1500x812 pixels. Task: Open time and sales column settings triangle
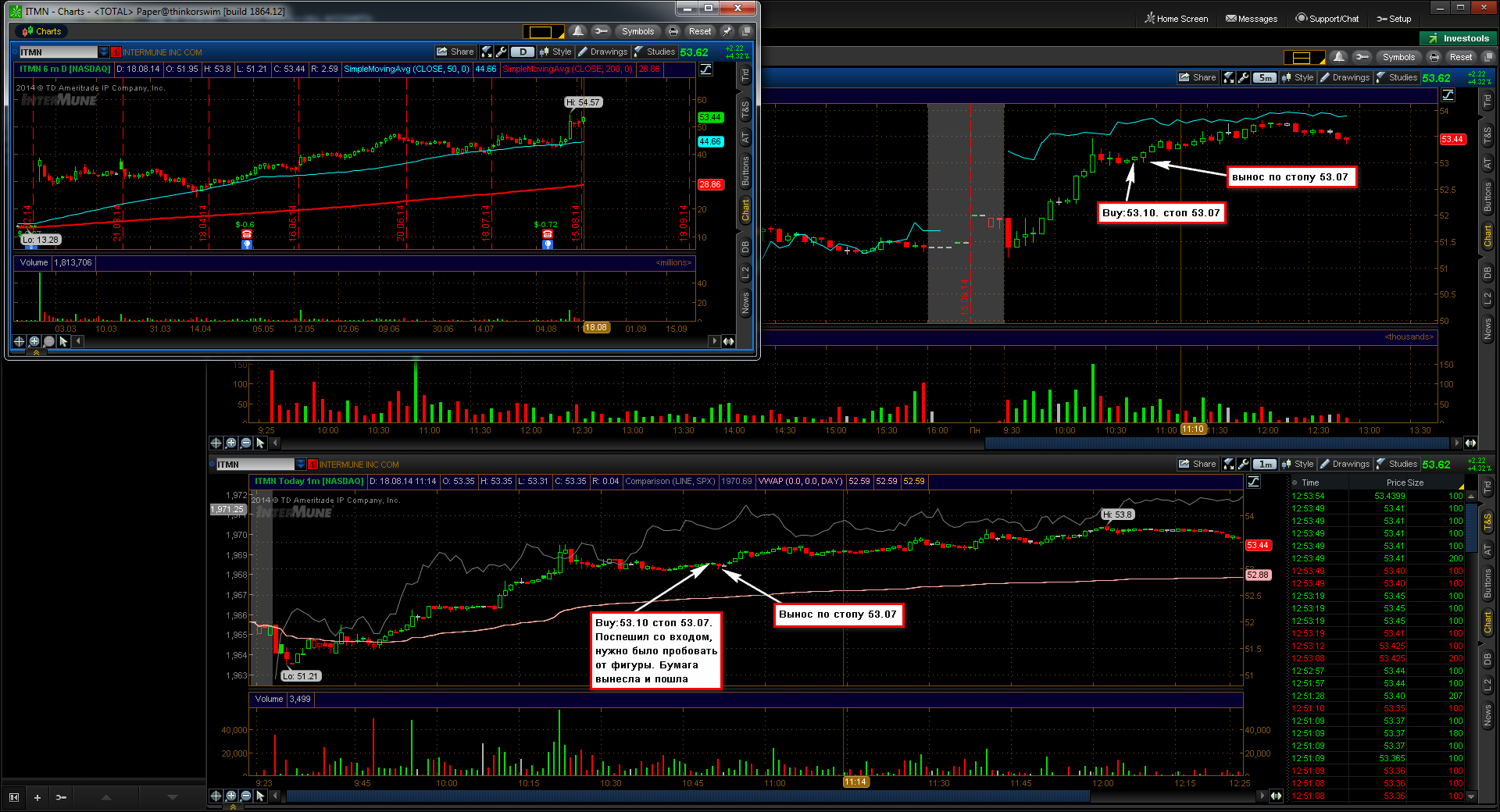click(1461, 486)
